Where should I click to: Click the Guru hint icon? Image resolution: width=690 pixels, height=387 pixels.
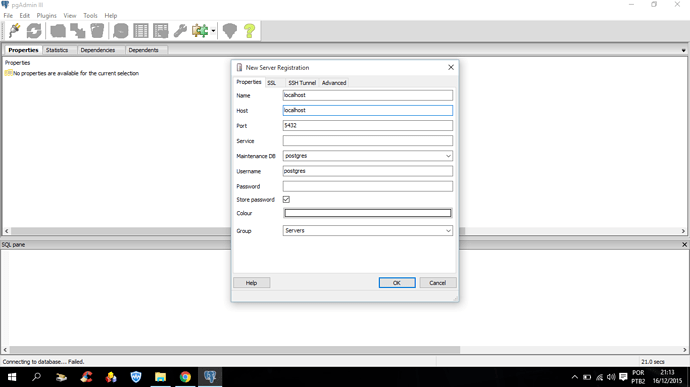pyautogui.click(x=230, y=31)
